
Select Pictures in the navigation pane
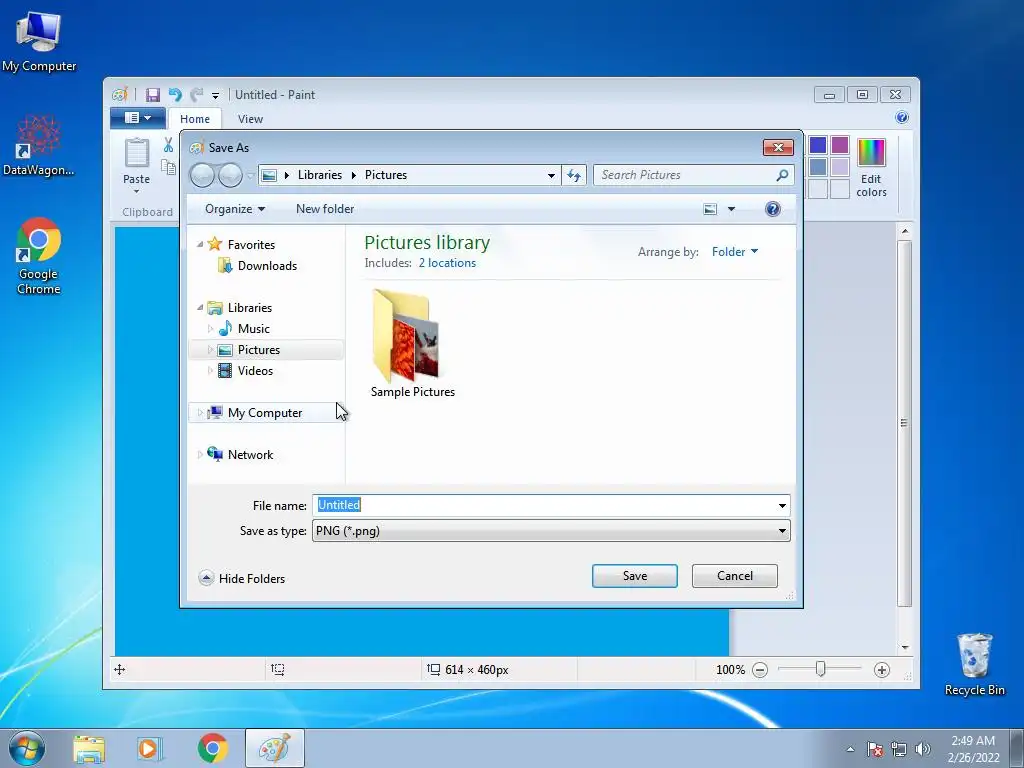(x=259, y=349)
